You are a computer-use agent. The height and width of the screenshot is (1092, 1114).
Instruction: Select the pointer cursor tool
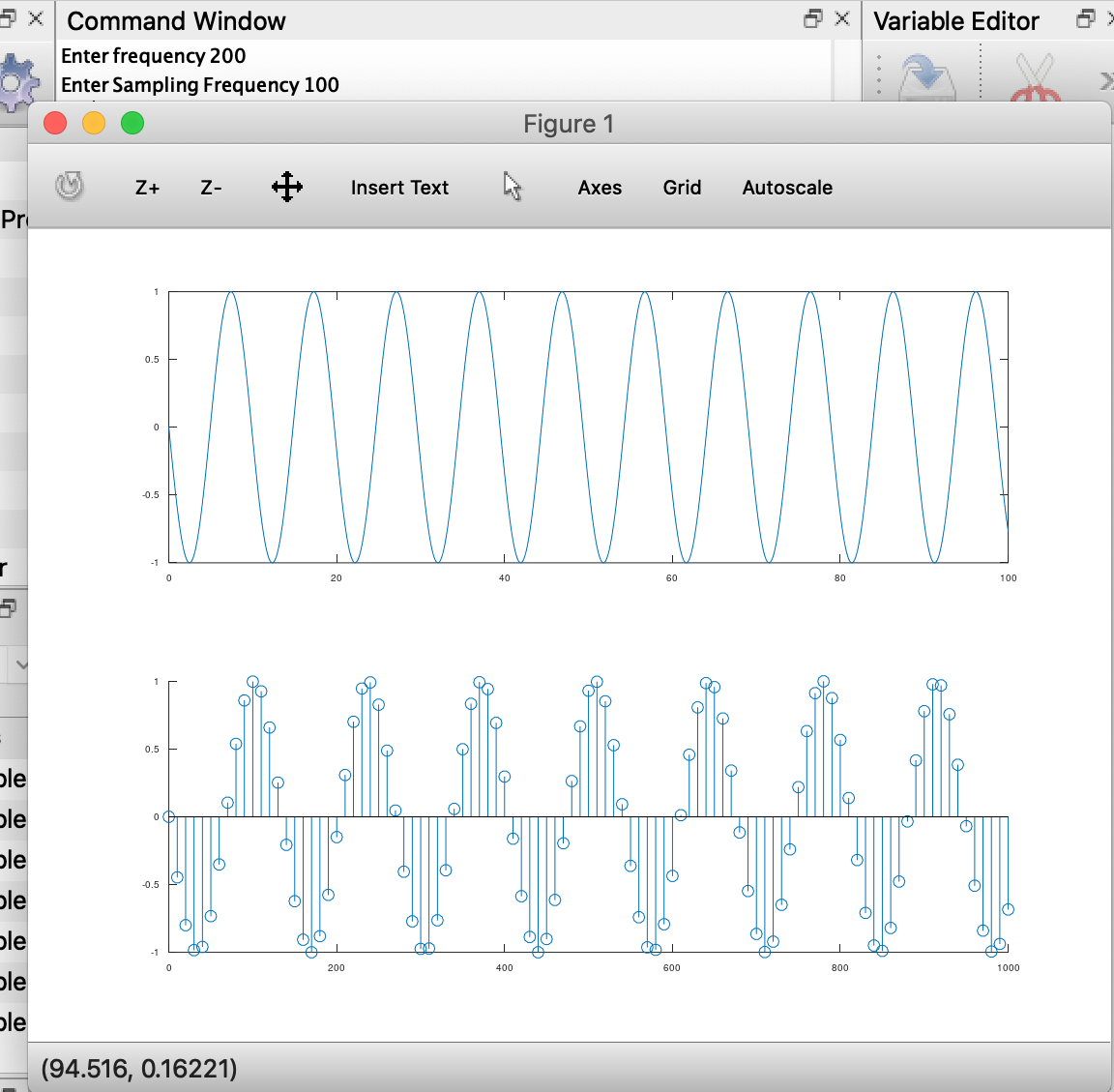point(512,187)
